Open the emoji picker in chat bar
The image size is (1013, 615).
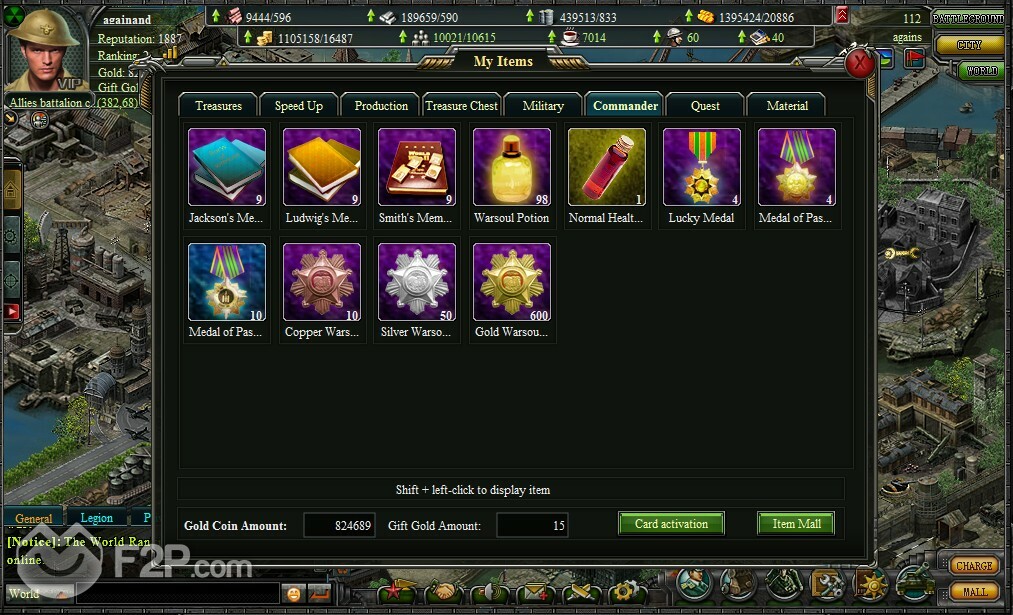[293, 593]
